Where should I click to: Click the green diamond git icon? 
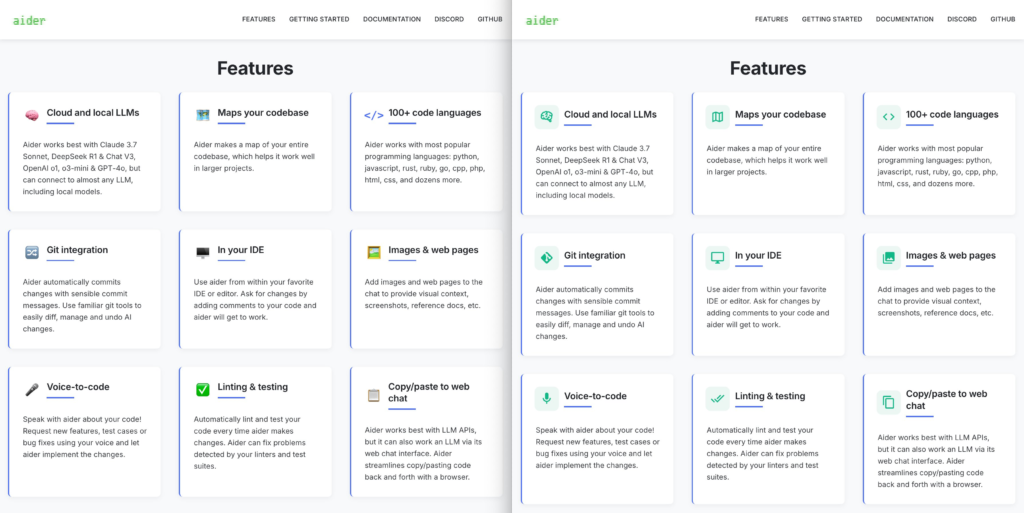546,258
